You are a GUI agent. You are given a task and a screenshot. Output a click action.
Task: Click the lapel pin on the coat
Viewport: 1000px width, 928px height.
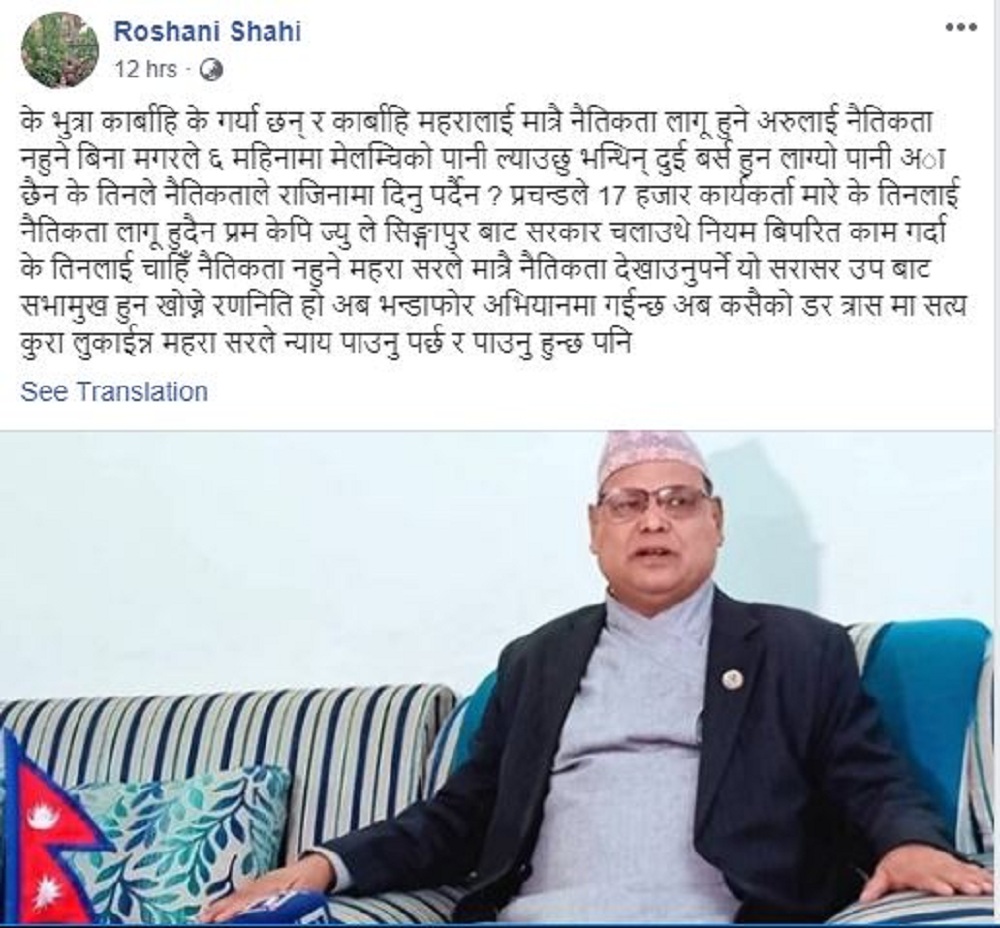(732, 679)
